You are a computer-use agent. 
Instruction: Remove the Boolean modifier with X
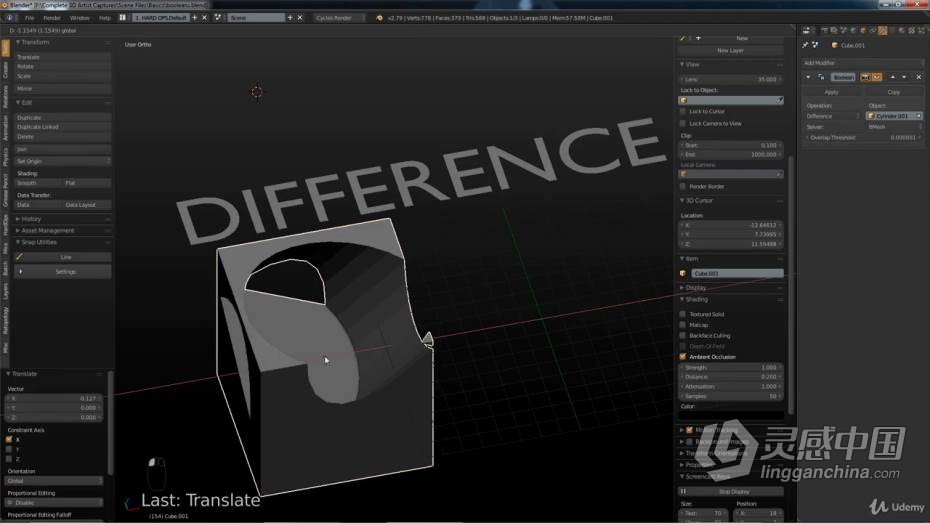click(919, 77)
